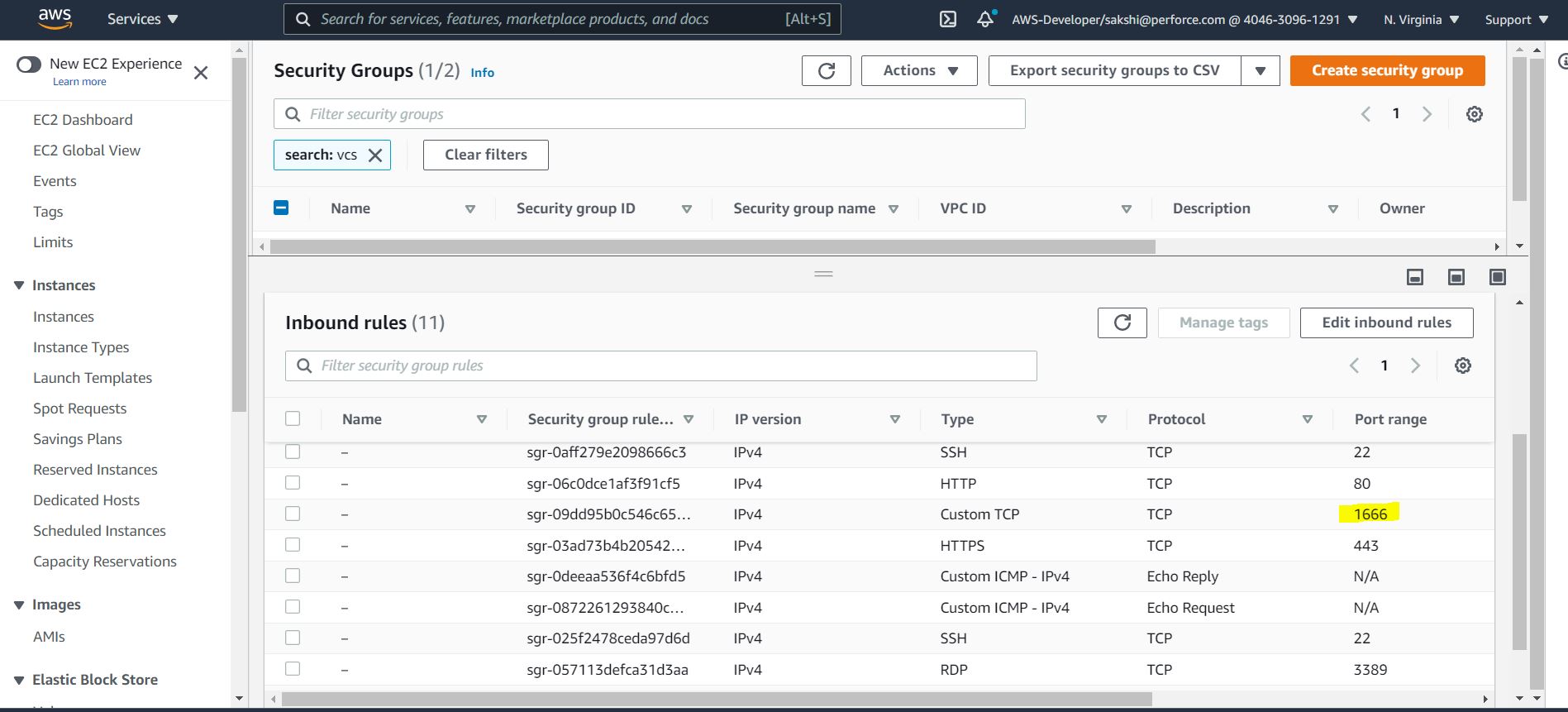1568x712 pixels.
Task: Check the box for the Custom TCP 1666 rule
Action: click(293, 514)
